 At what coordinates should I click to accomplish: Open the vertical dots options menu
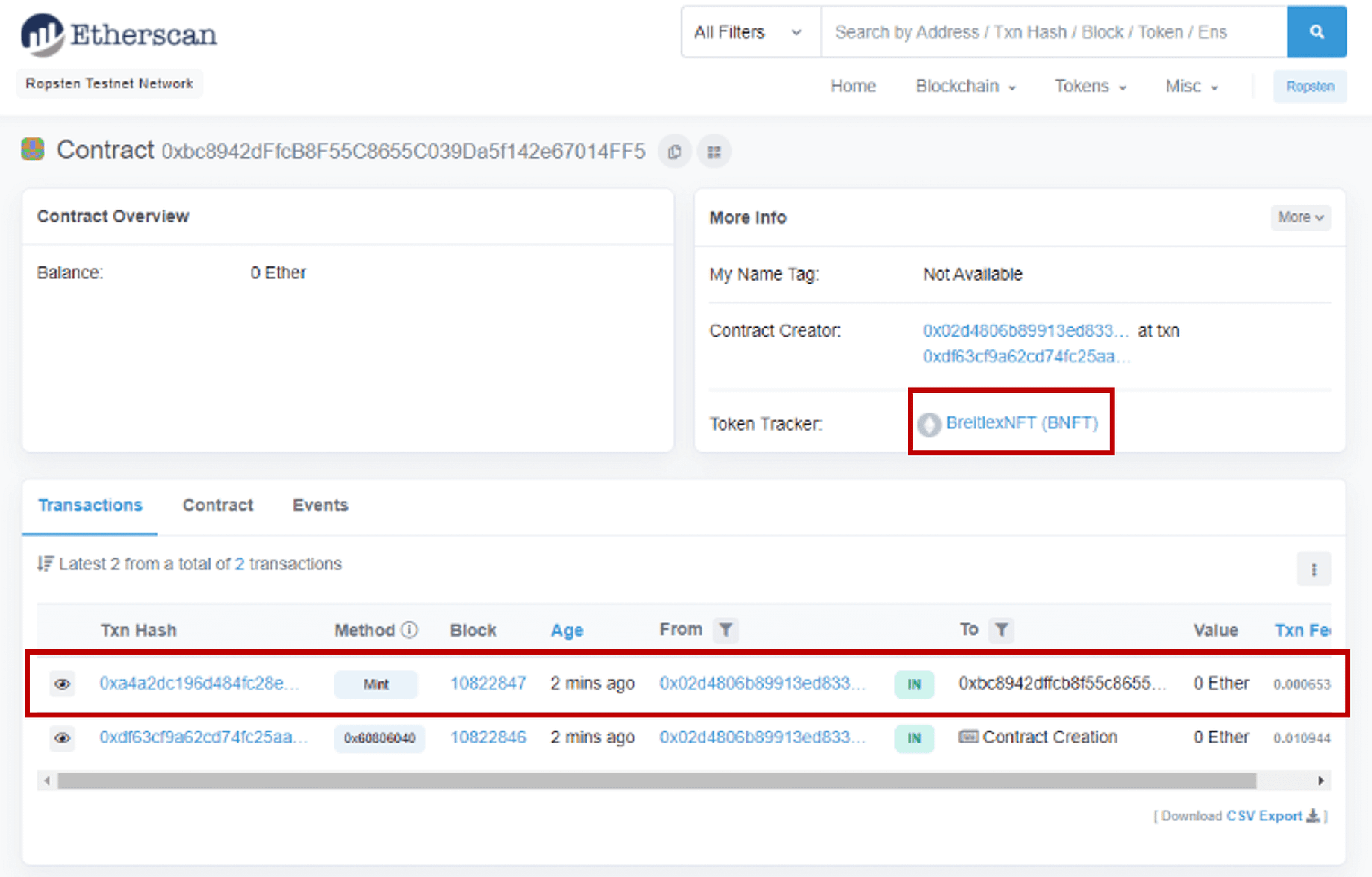click(x=1314, y=570)
